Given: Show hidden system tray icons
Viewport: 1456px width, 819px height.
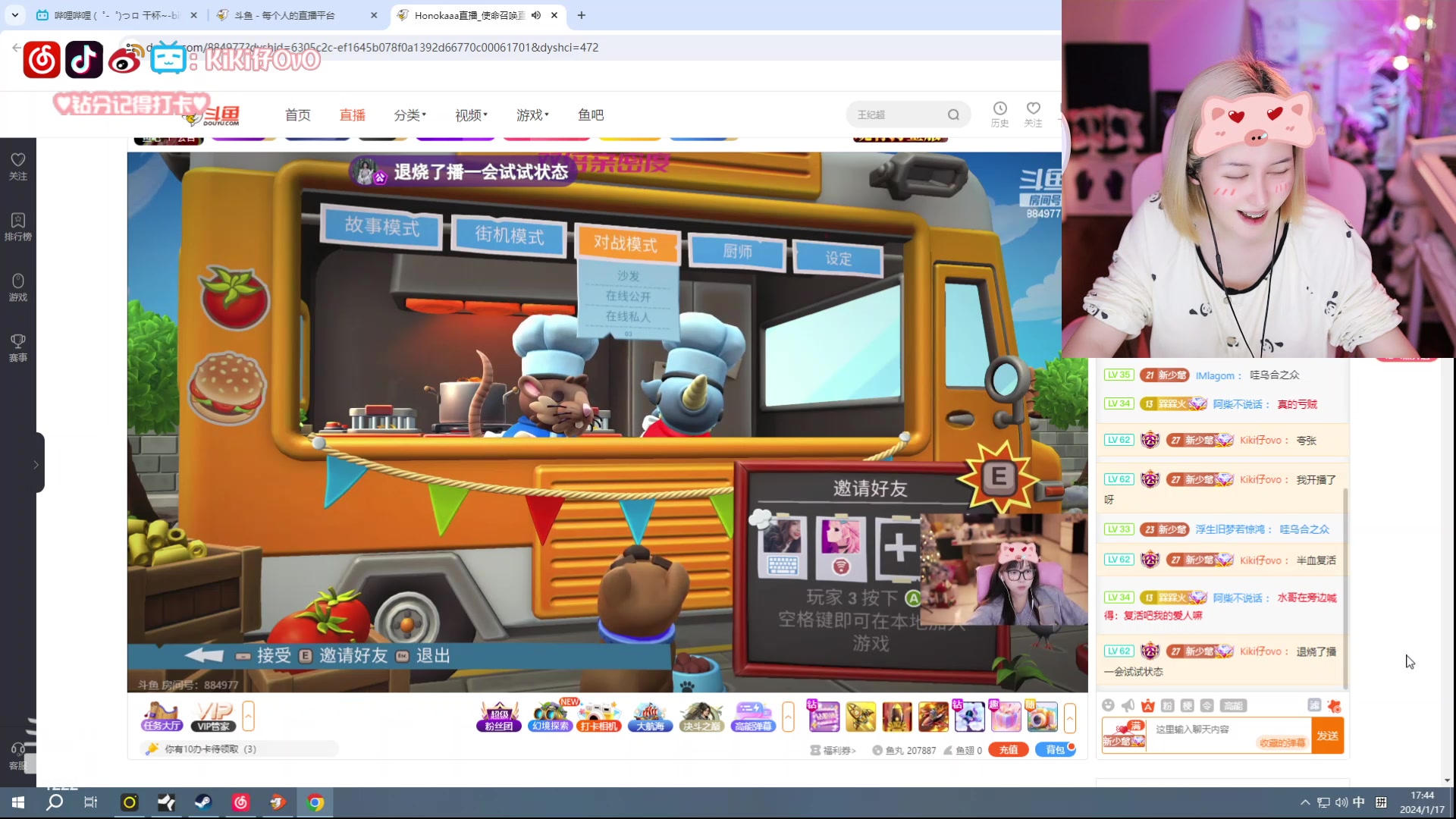Looking at the screenshot, I should [1304, 802].
